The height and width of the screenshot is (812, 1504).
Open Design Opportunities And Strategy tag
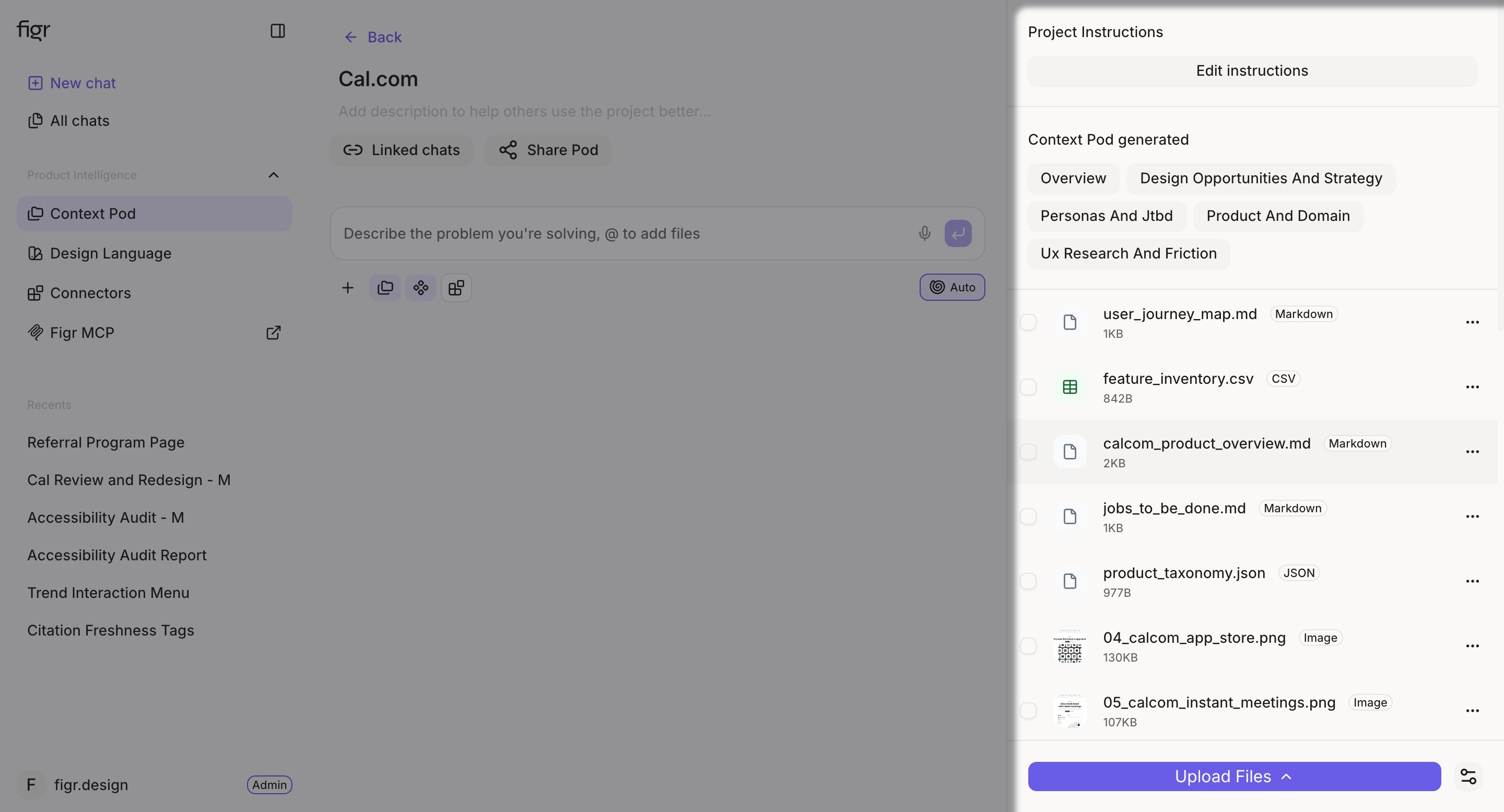(1261, 179)
